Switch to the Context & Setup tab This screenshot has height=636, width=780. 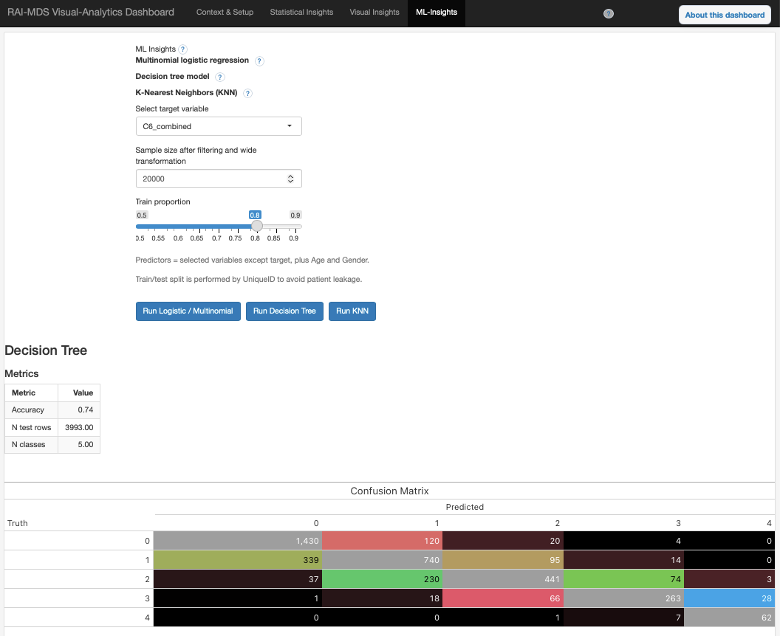pos(225,12)
